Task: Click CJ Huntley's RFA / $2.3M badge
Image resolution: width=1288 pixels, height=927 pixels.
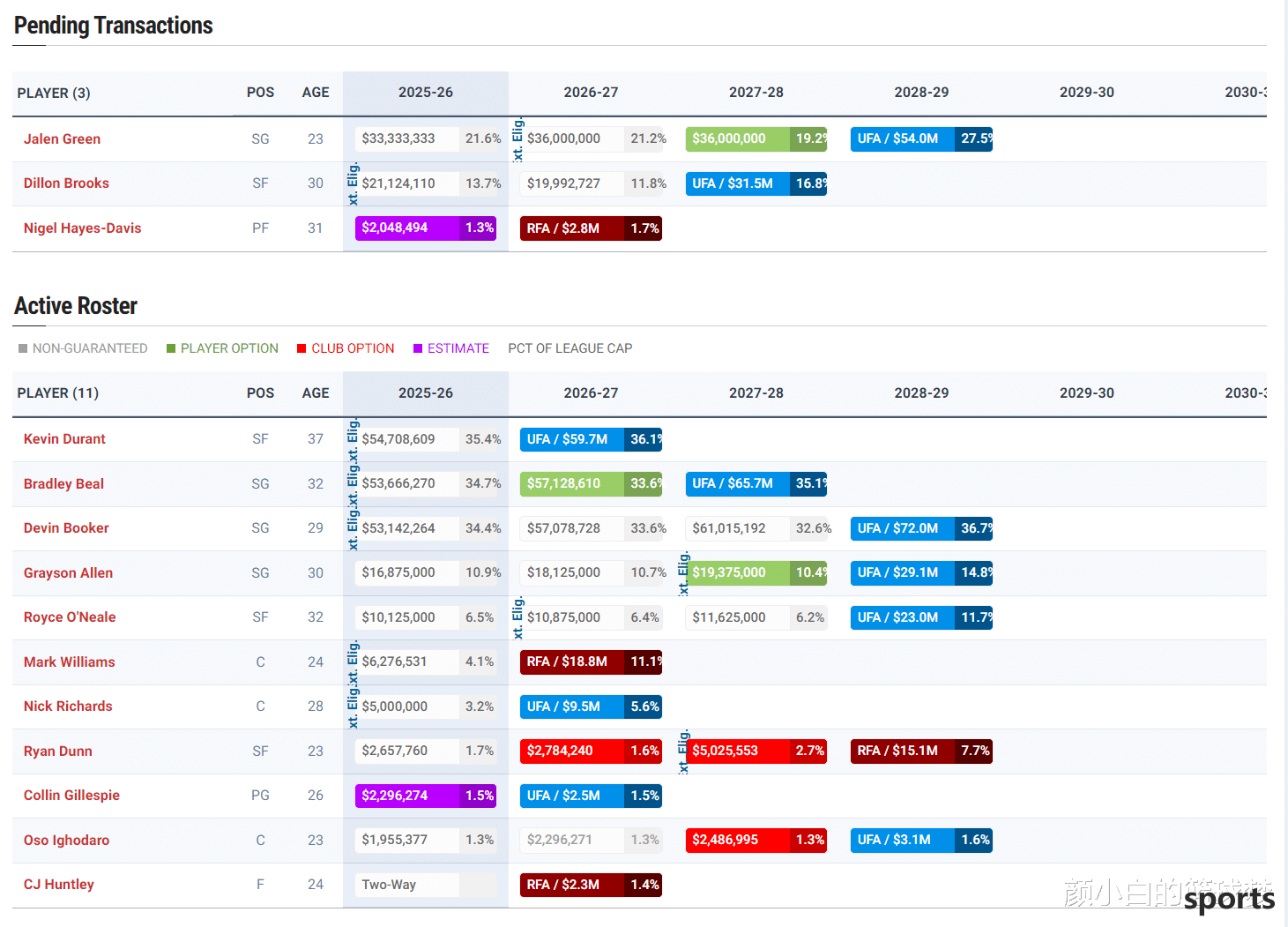Action: click(x=591, y=885)
